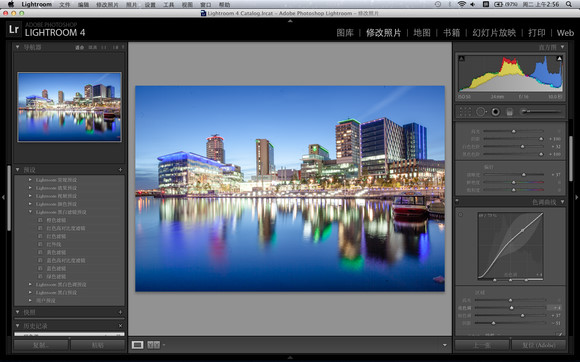Show the bottom filmstrip panel arrow
Screen dimensions: 580x362
tap(290, 358)
